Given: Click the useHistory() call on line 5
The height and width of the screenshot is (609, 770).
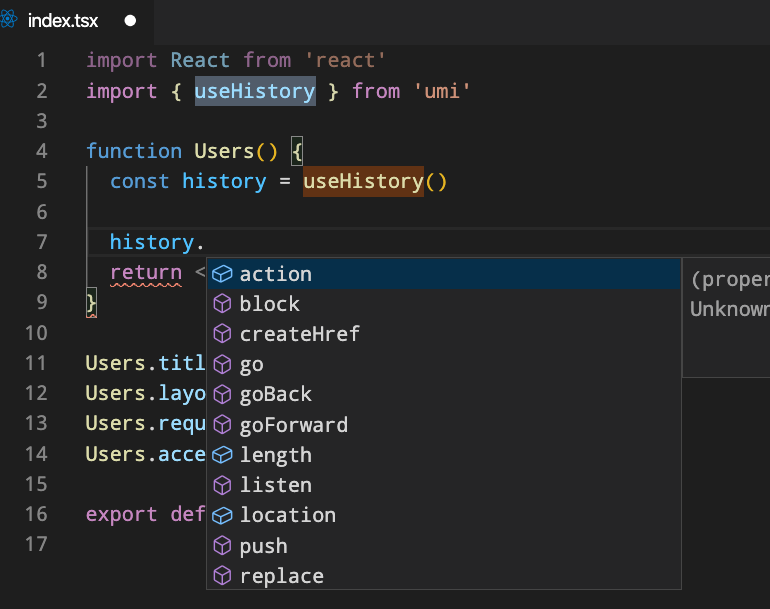Looking at the screenshot, I should (375, 181).
